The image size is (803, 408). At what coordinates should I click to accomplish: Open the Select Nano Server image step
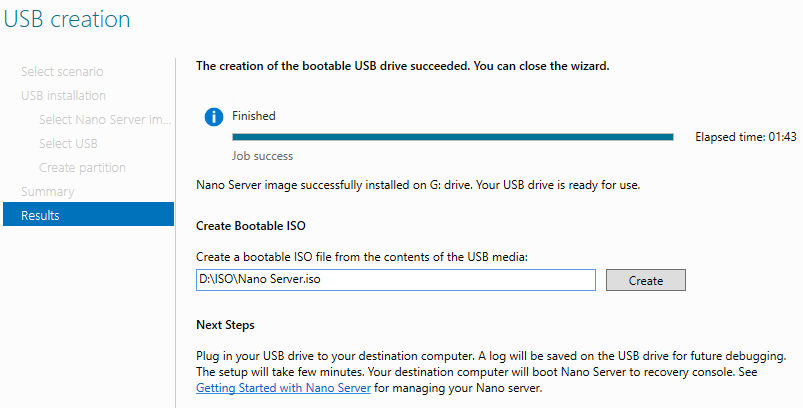click(x=105, y=119)
